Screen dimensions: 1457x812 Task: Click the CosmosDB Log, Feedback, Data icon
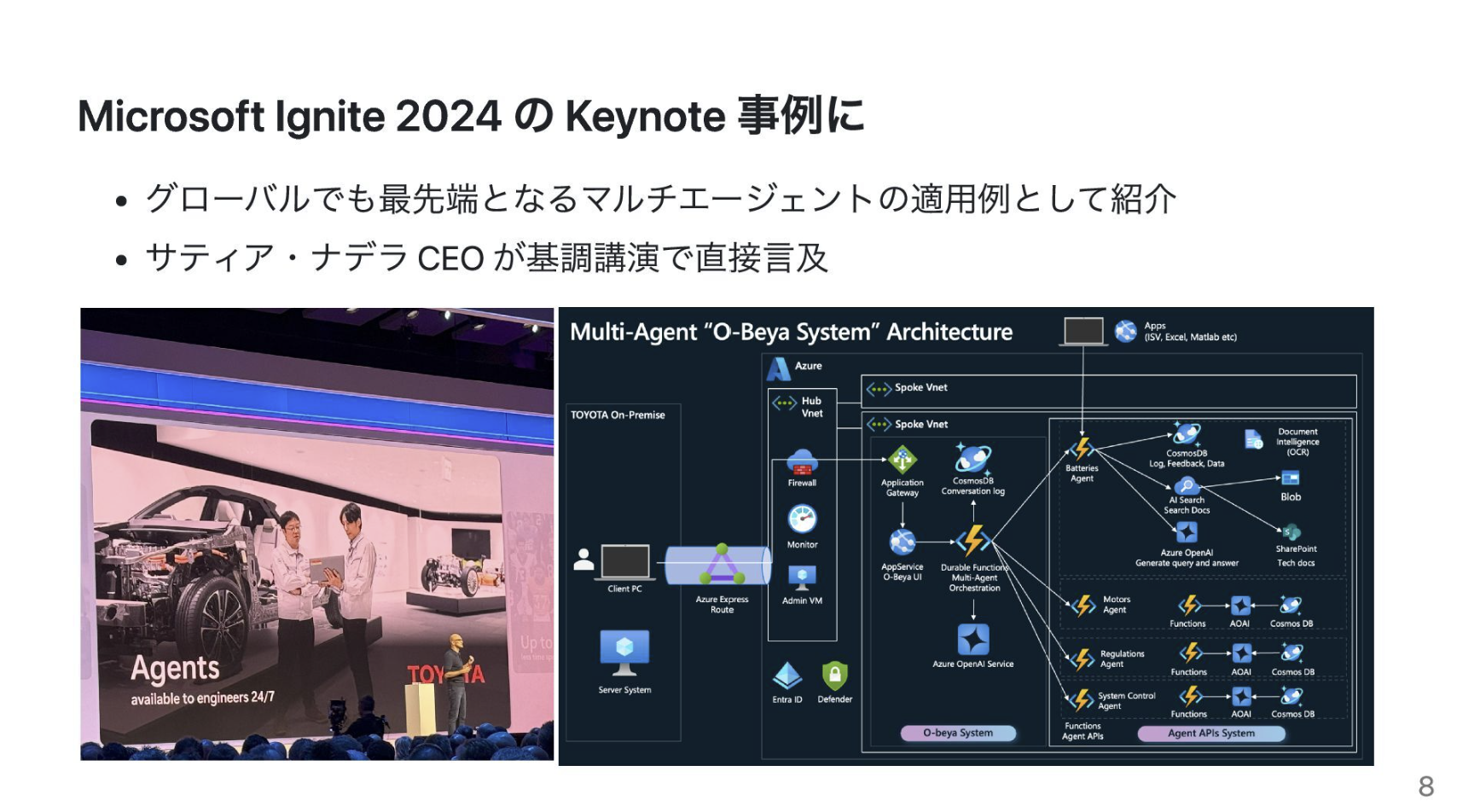1187,434
